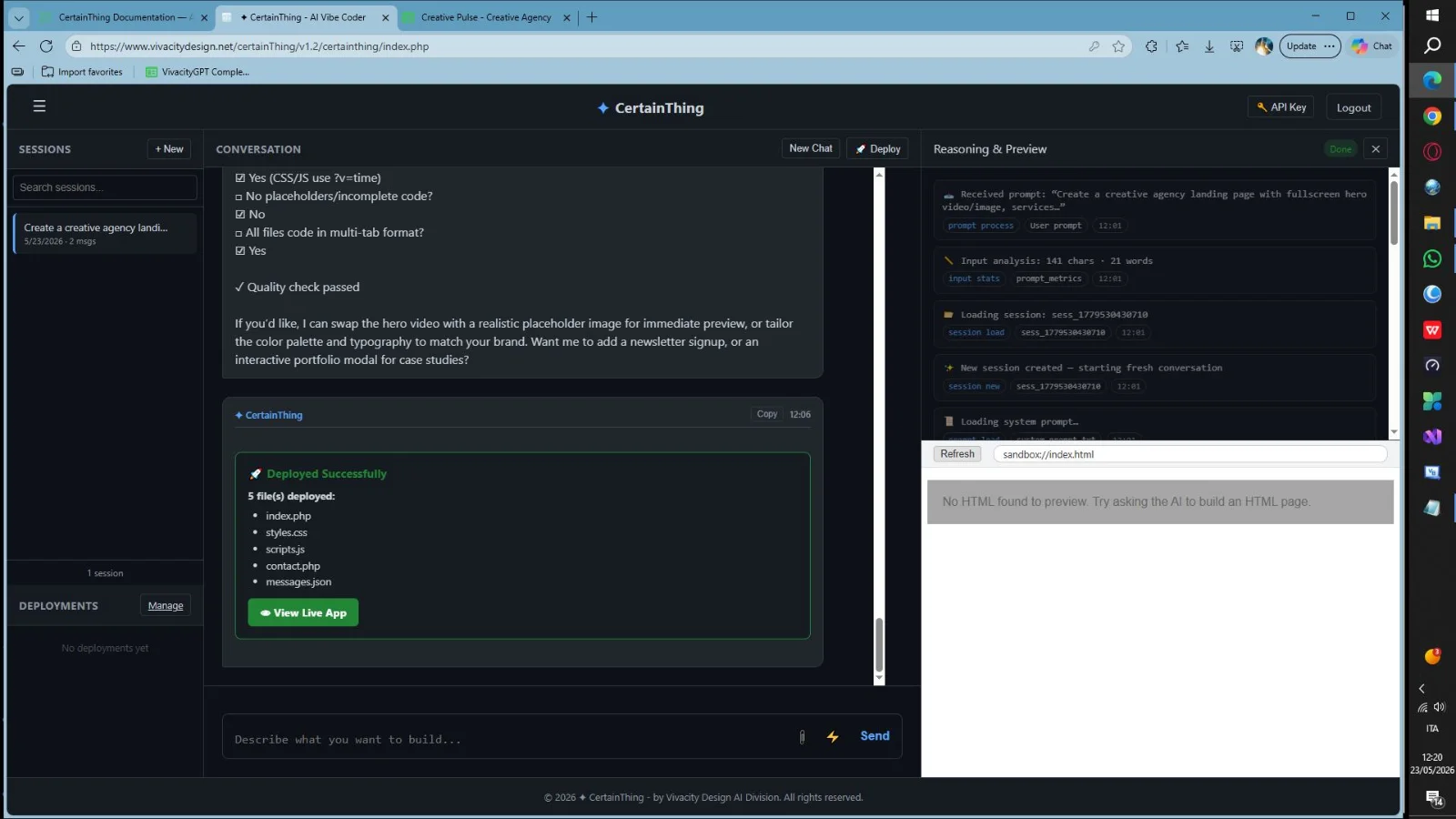Click 'contact.php' in deployed files list
This screenshot has height=819, width=1456.
click(x=293, y=565)
